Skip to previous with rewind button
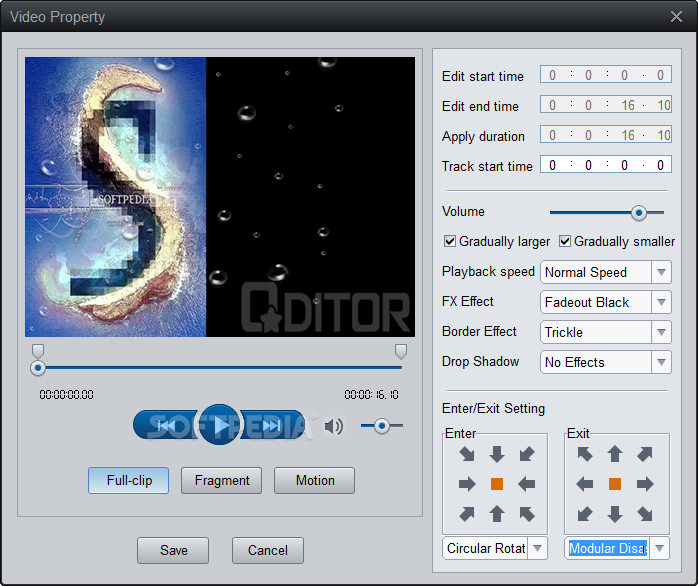698x586 pixels. 166,425
